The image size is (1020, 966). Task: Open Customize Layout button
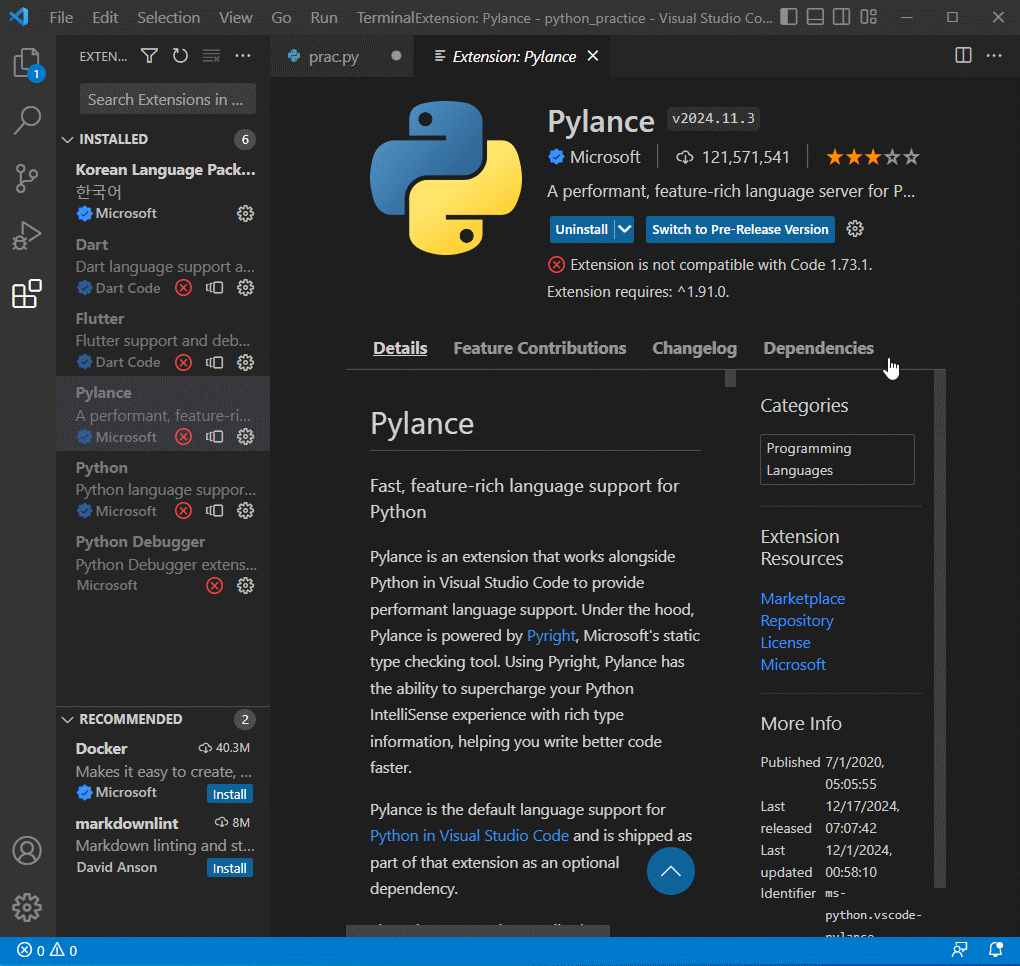pos(868,17)
